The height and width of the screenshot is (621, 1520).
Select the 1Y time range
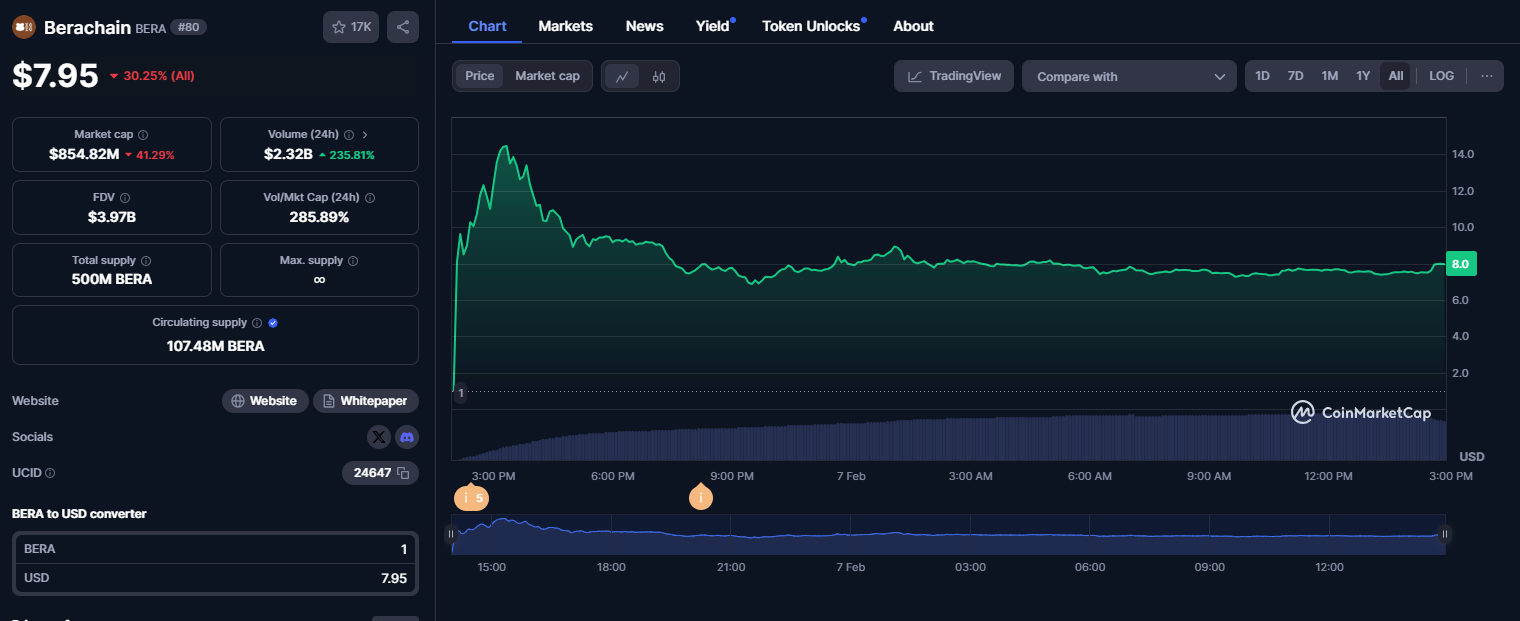tap(1363, 76)
